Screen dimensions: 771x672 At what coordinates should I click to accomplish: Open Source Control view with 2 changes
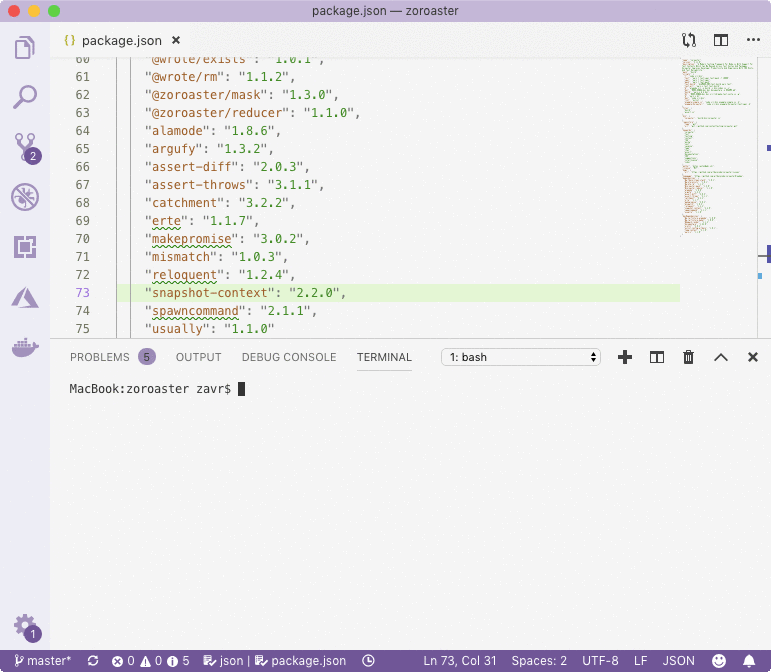click(x=26, y=147)
